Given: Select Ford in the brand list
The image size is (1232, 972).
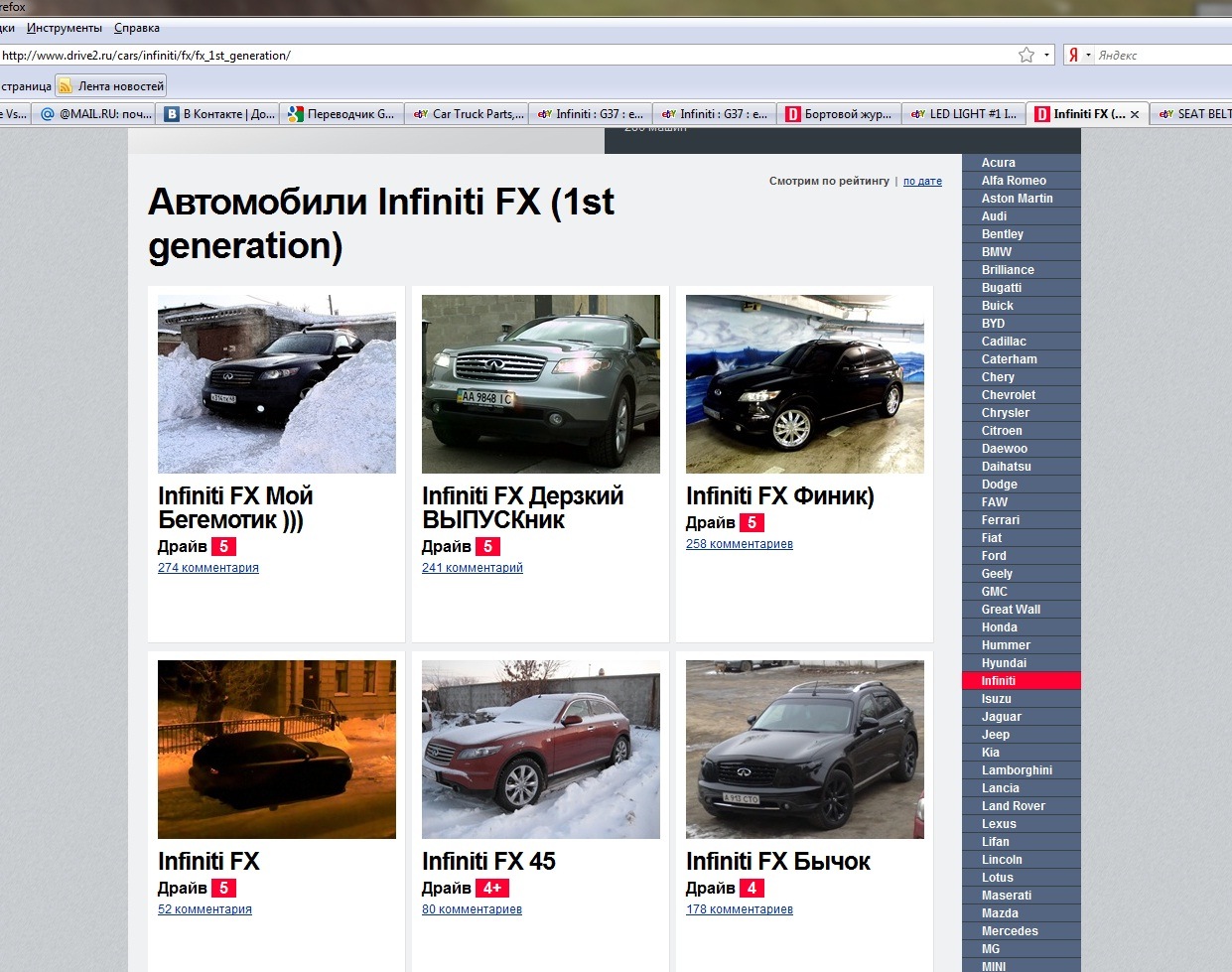Looking at the screenshot, I should pyautogui.click(x=1022, y=556).
